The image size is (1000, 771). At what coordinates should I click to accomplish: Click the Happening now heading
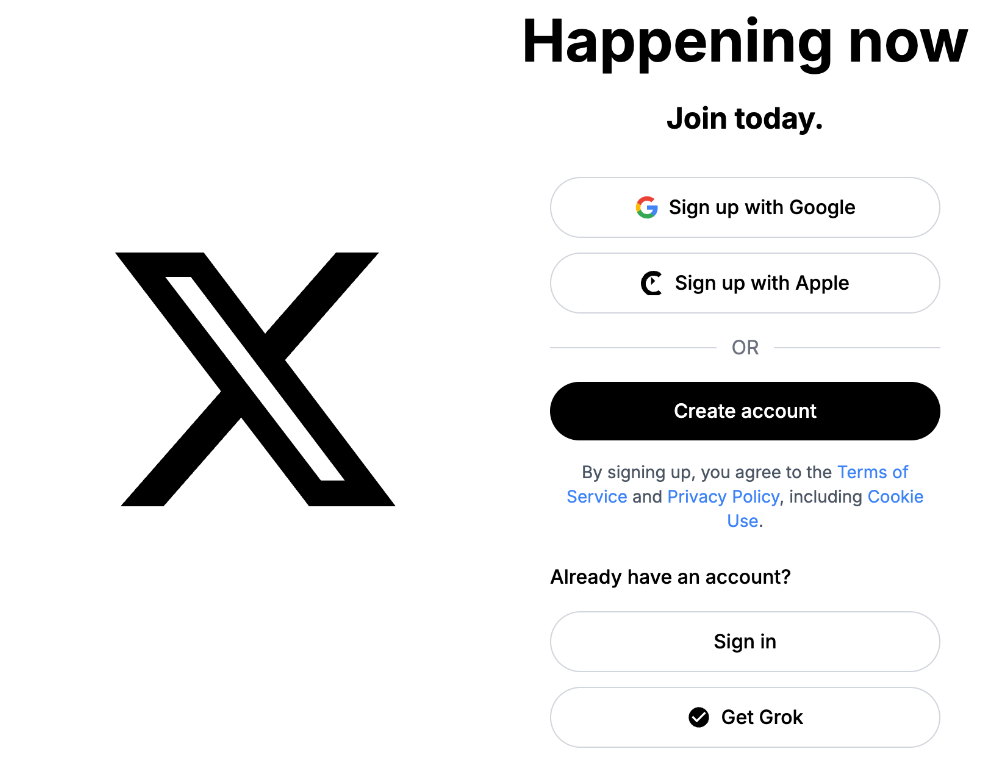pyautogui.click(x=745, y=42)
